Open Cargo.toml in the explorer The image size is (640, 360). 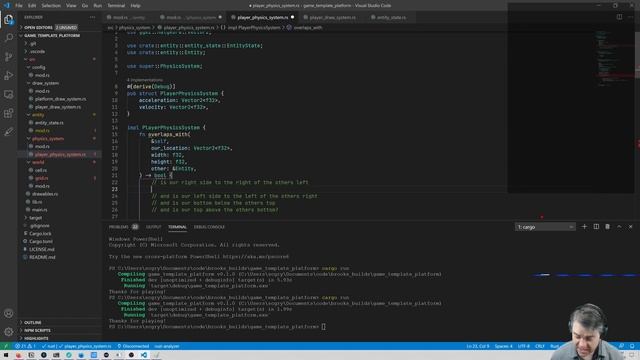[40, 241]
